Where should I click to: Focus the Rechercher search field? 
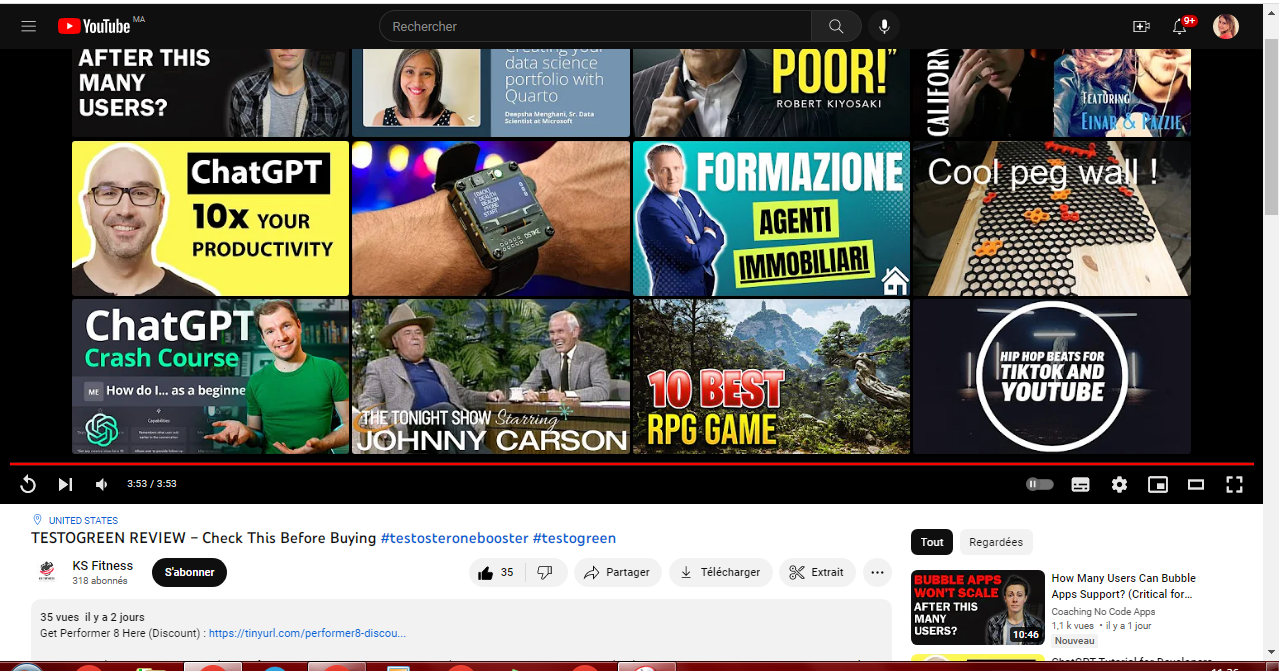[595, 27]
